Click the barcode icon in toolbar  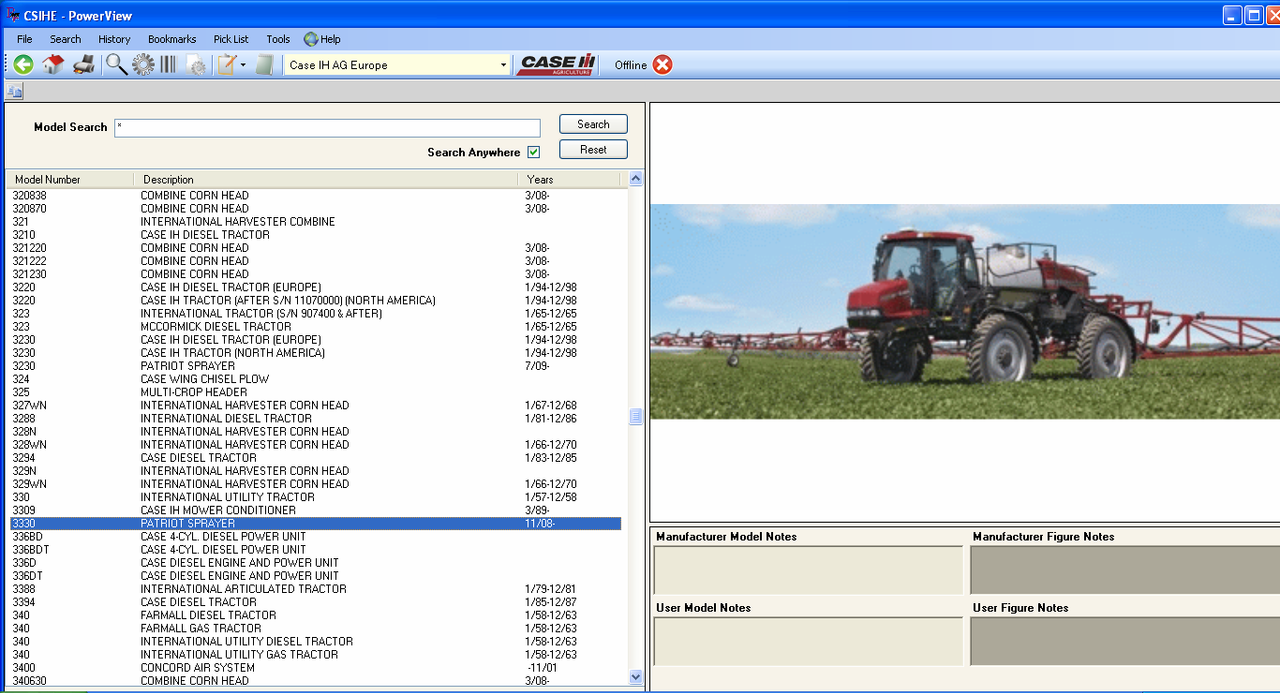point(168,65)
